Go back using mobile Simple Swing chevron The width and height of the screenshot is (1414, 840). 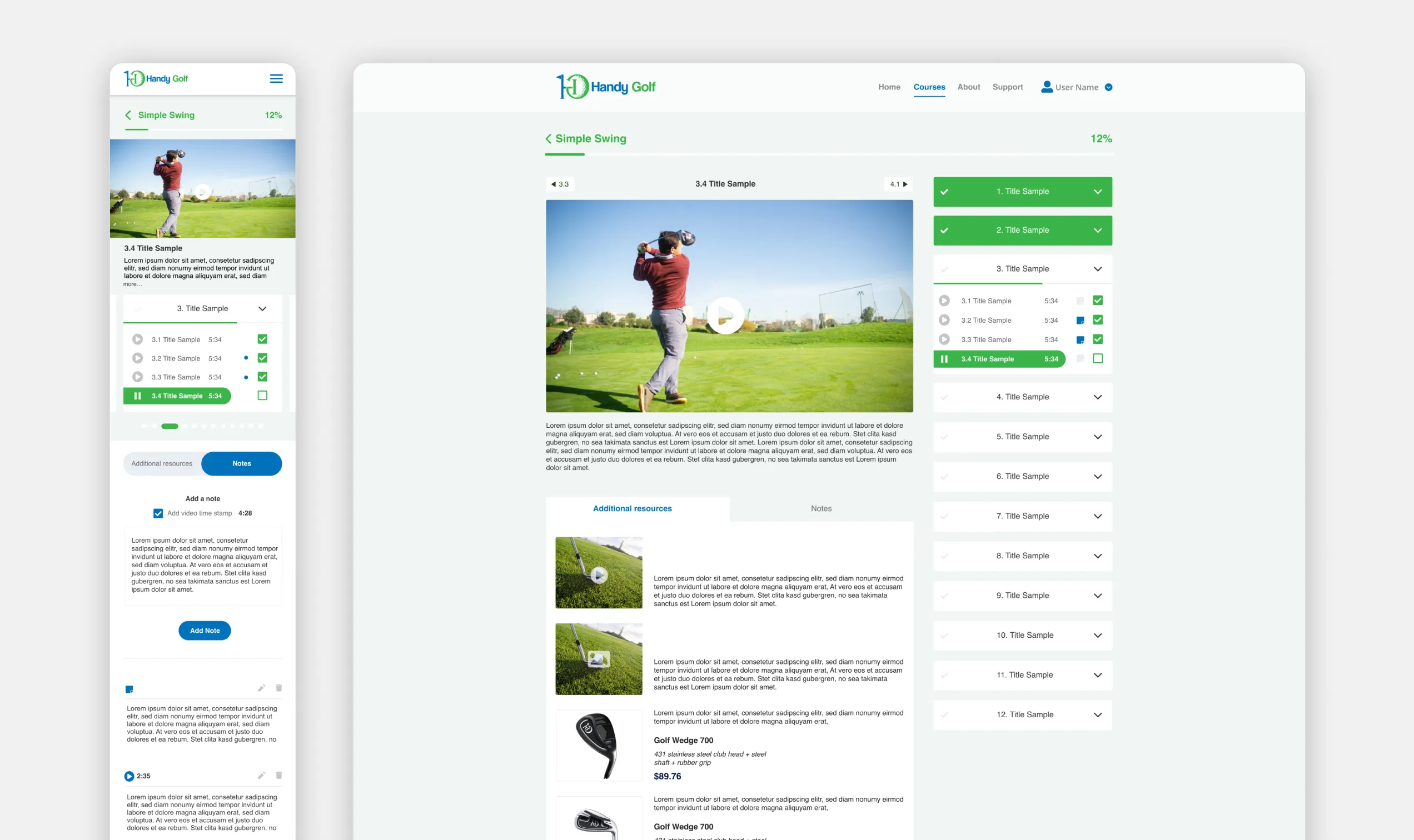pos(128,115)
